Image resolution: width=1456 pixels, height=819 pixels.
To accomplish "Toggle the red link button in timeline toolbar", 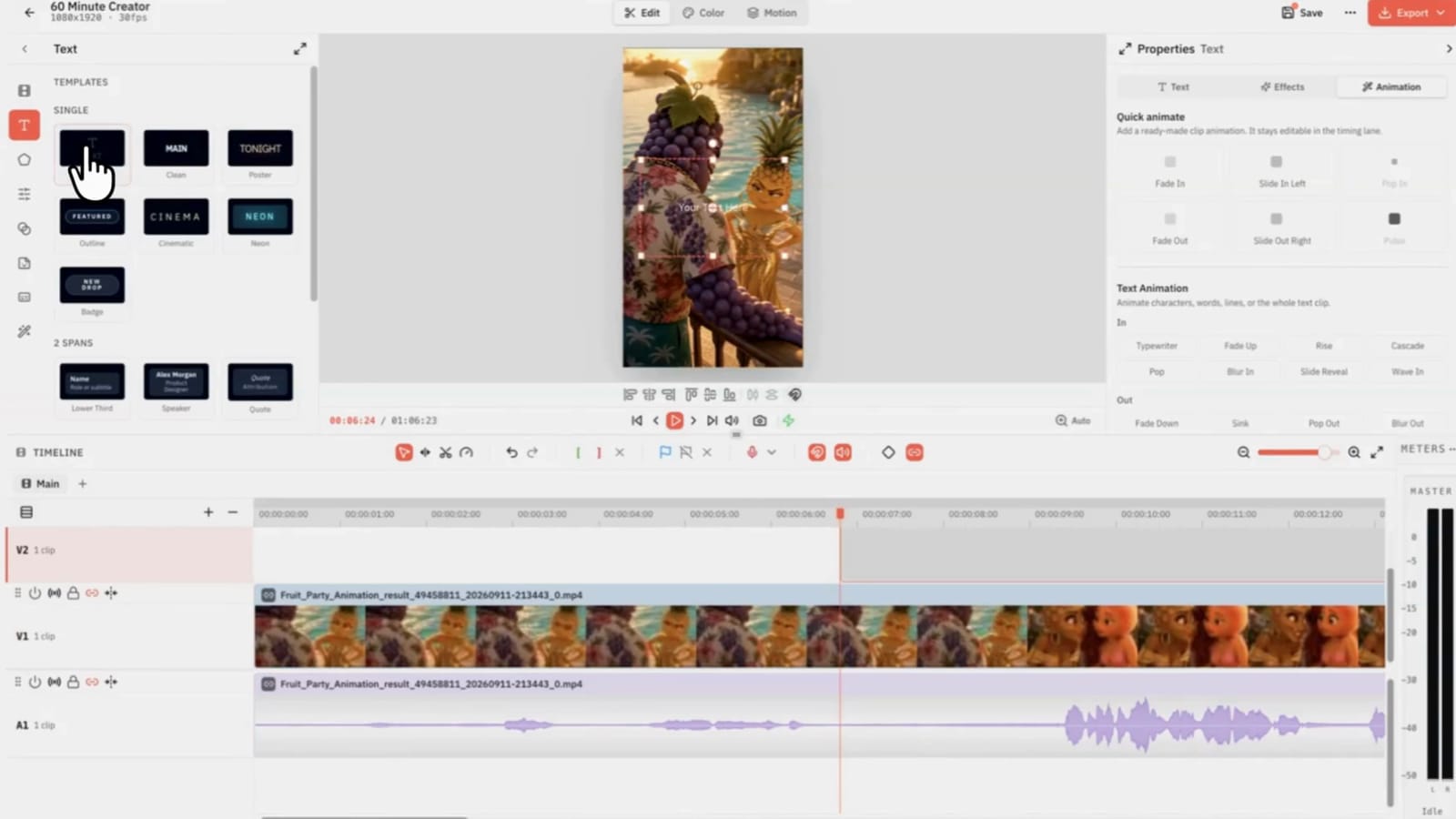I will tap(915, 452).
